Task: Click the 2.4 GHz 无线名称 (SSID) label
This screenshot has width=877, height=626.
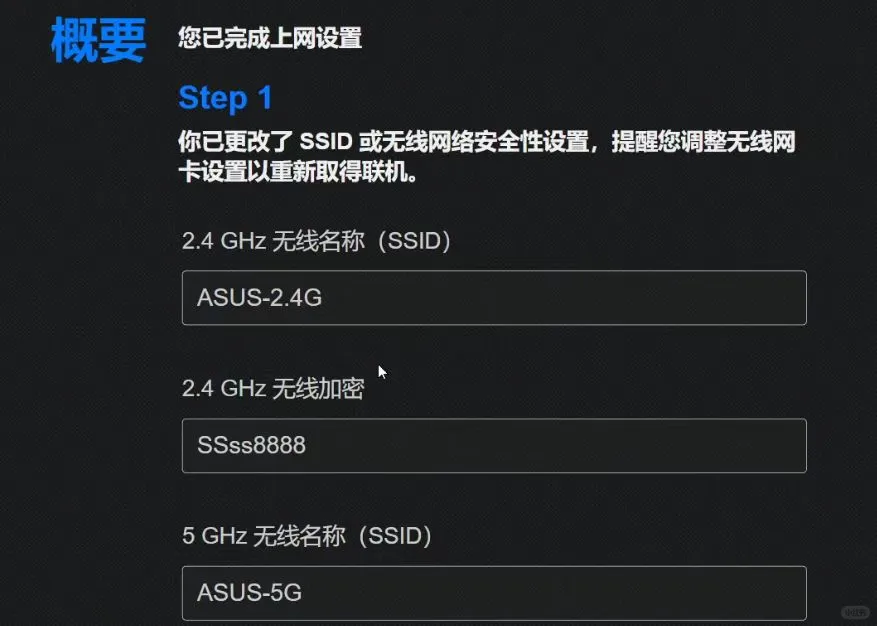Action: click(x=317, y=241)
